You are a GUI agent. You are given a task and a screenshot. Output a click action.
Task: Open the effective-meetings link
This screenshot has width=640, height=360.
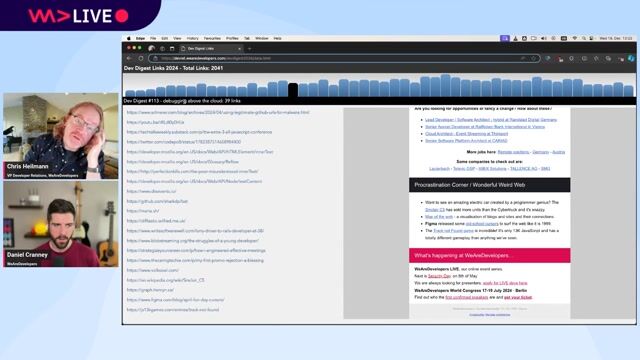pos(196,251)
